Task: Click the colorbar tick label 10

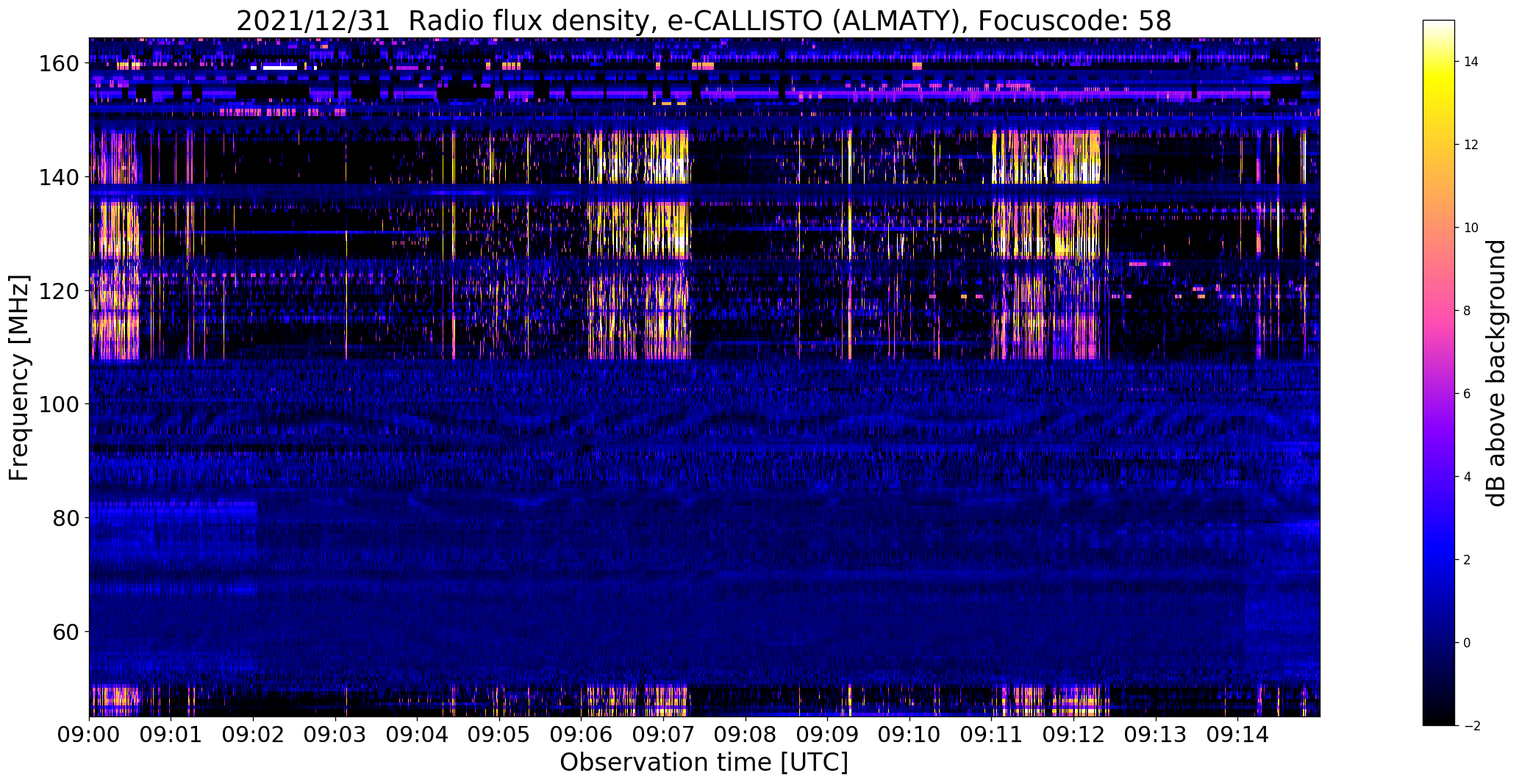Action: (1471, 228)
